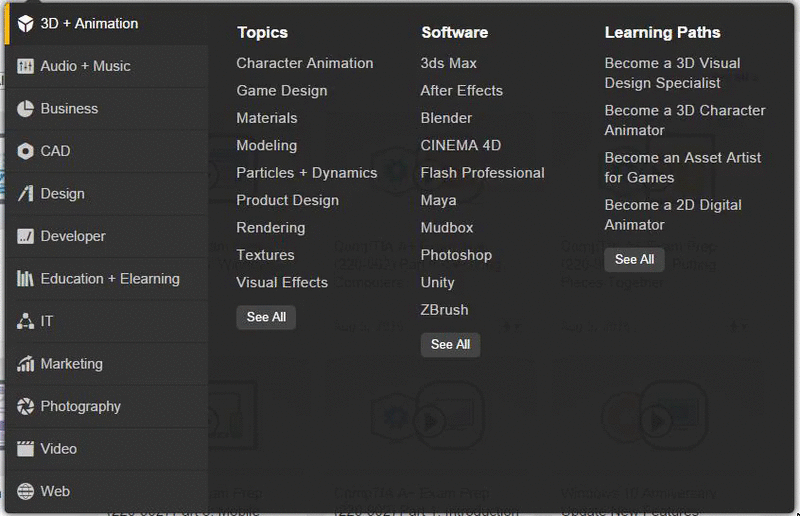
Task: Open the Character Animation topic
Action: tap(305, 63)
